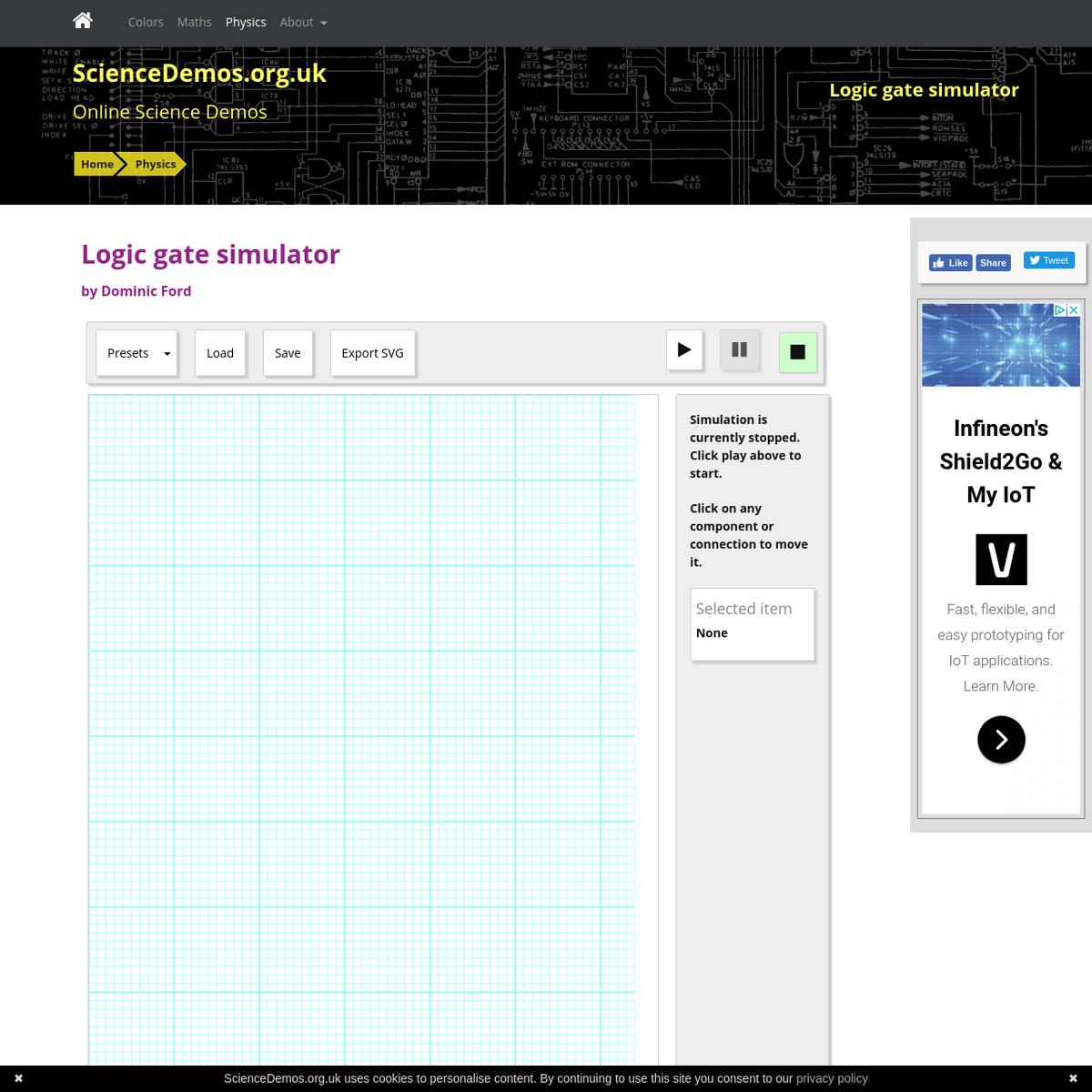The height and width of the screenshot is (1092, 1092).
Task: Open the Colors menu item
Action: pyautogui.click(x=146, y=22)
